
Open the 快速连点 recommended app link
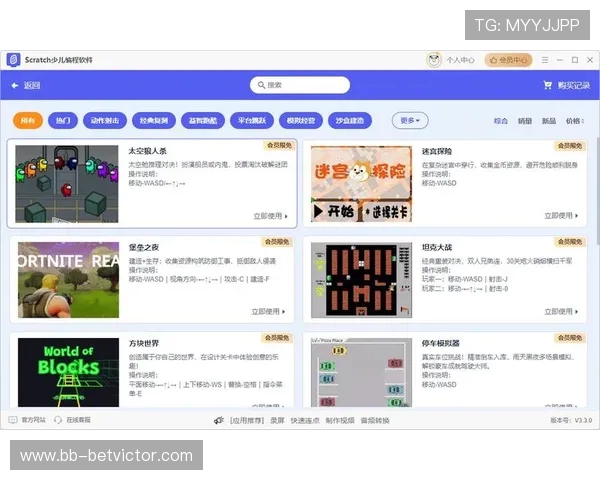[305, 421]
